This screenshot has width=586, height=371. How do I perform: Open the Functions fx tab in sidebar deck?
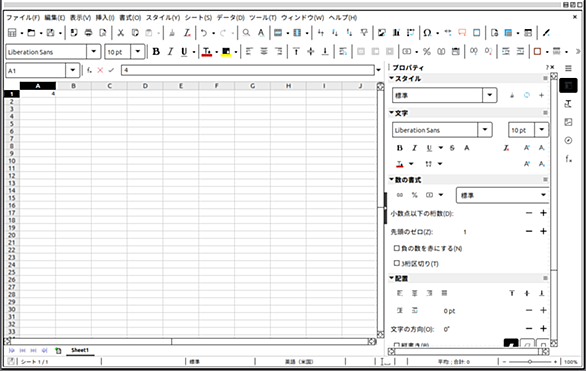(568, 159)
